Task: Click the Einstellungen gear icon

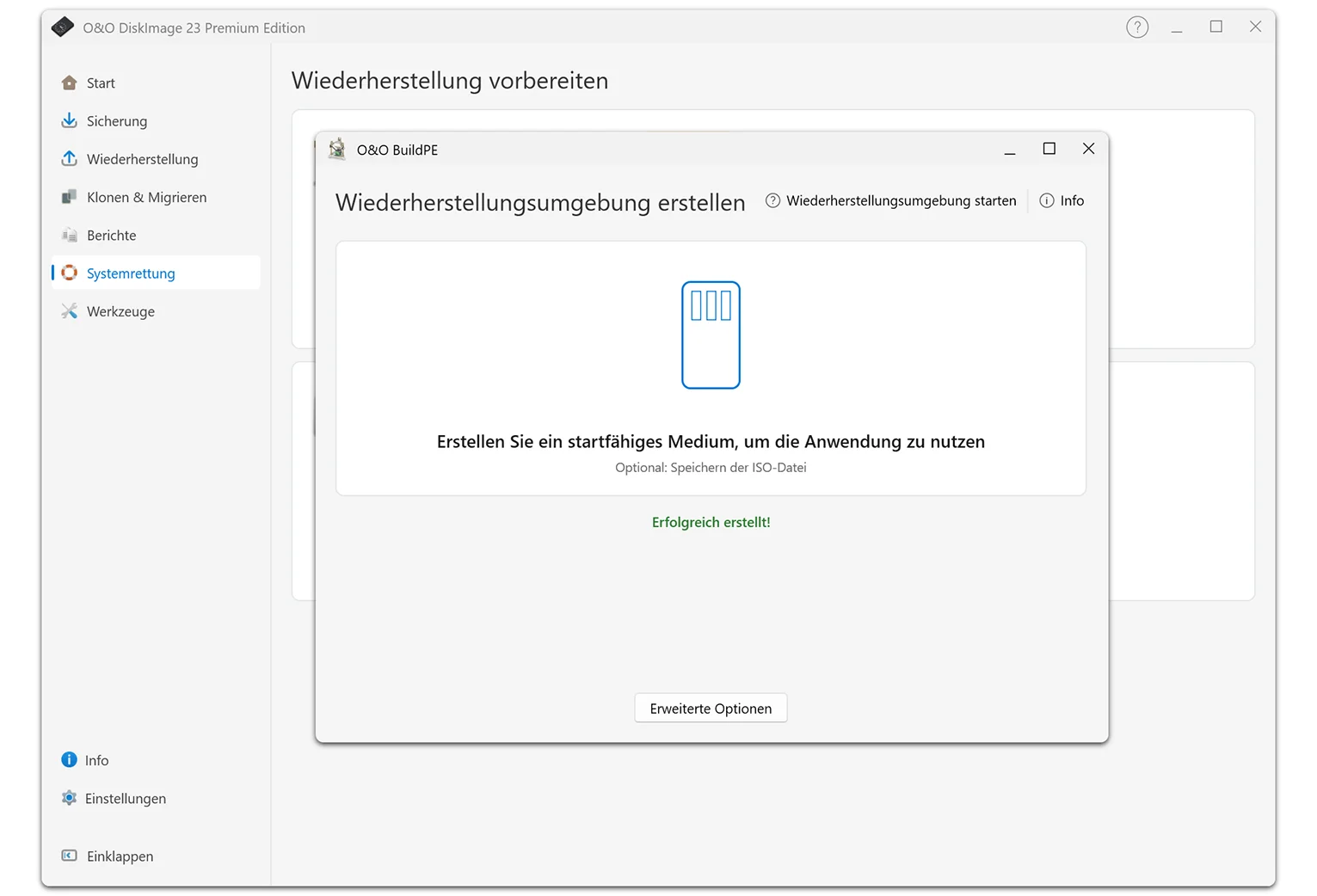Action: 70,798
